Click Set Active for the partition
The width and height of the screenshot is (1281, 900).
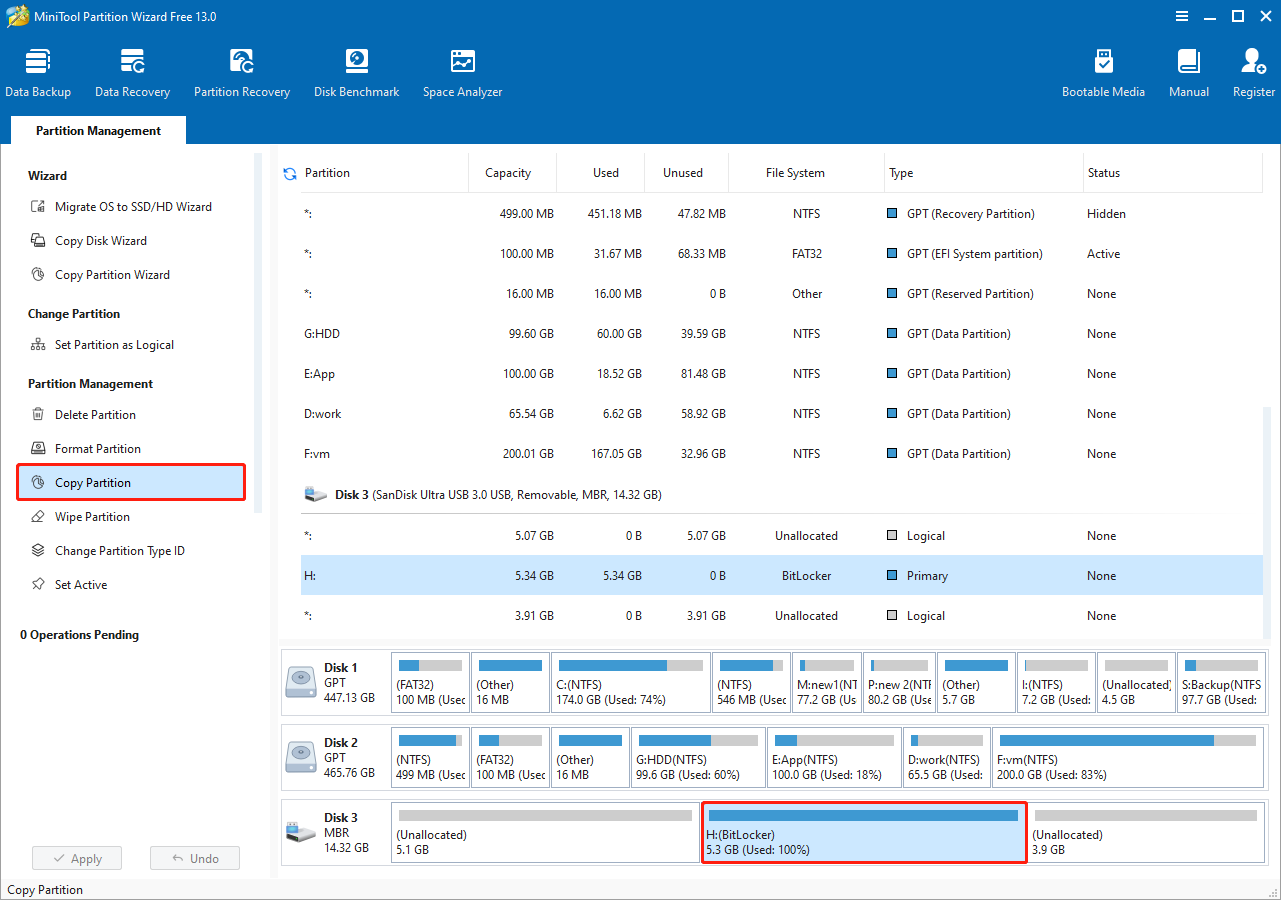tap(80, 584)
